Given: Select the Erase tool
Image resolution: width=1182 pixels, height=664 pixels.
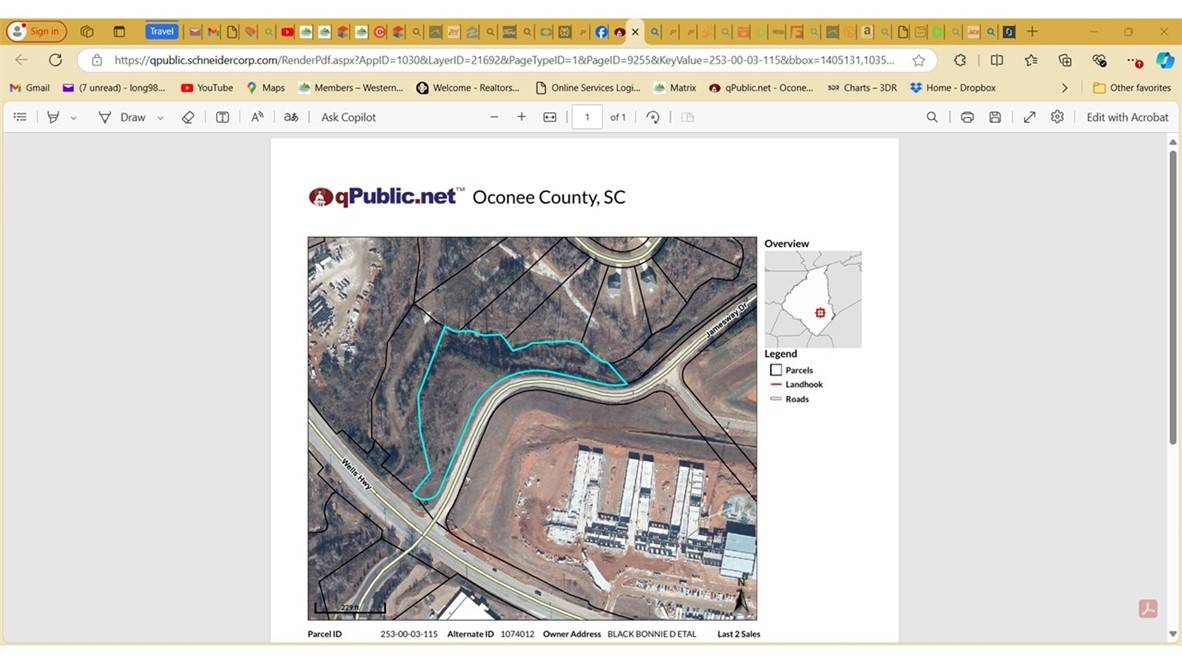Looking at the screenshot, I should click(x=188, y=117).
